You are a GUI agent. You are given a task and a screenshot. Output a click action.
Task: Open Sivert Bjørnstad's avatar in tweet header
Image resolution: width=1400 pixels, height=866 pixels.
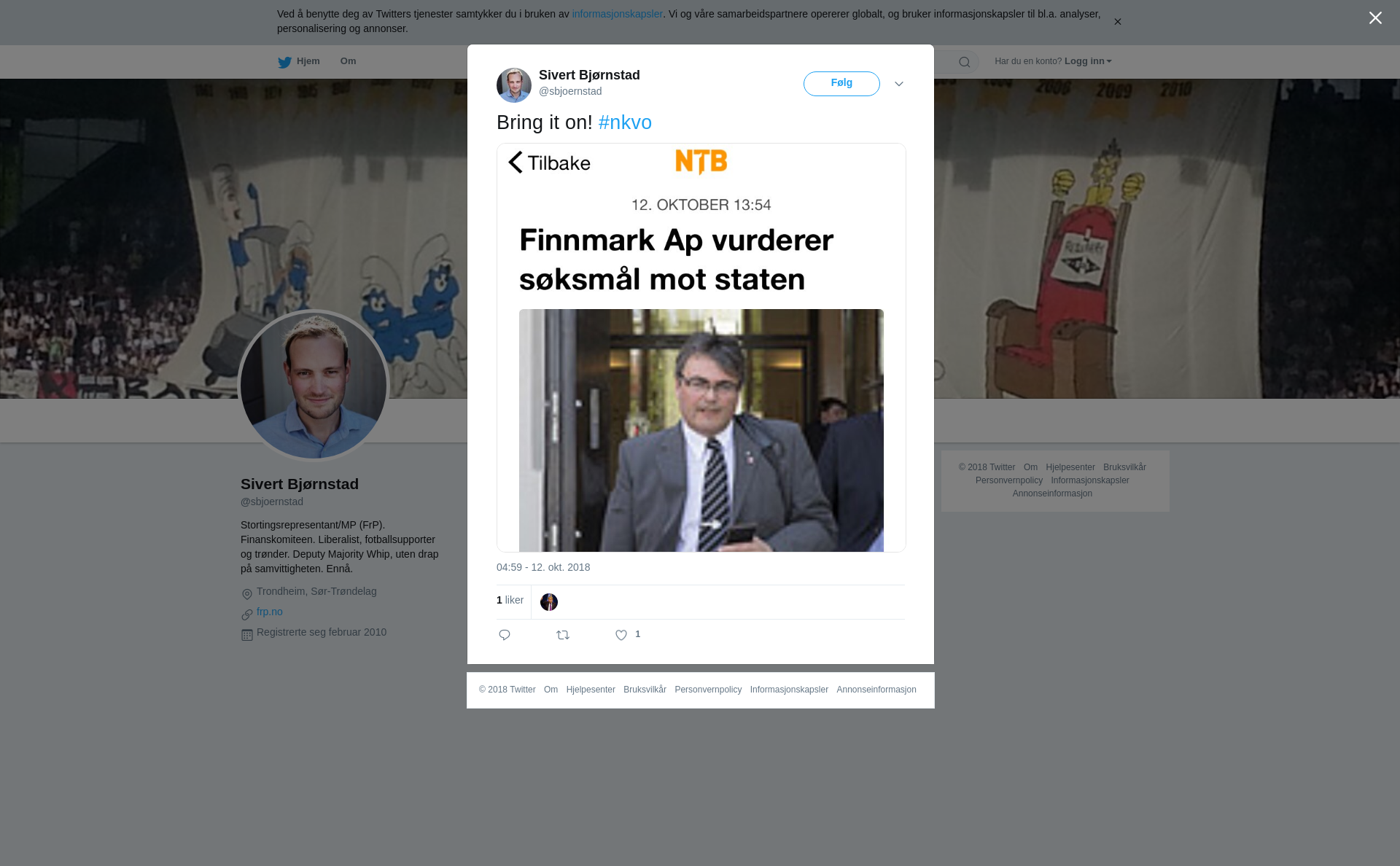514,85
